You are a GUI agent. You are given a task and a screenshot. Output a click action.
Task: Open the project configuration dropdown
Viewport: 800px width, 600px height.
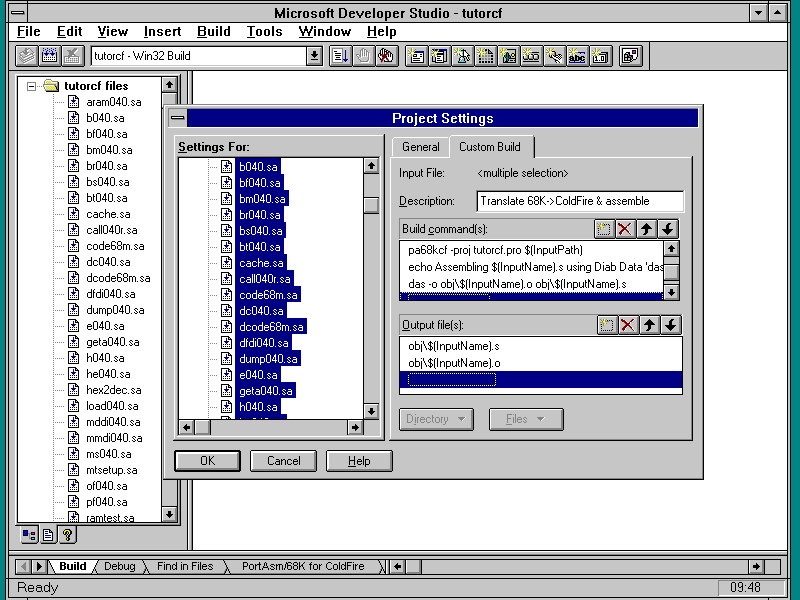click(314, 56)
